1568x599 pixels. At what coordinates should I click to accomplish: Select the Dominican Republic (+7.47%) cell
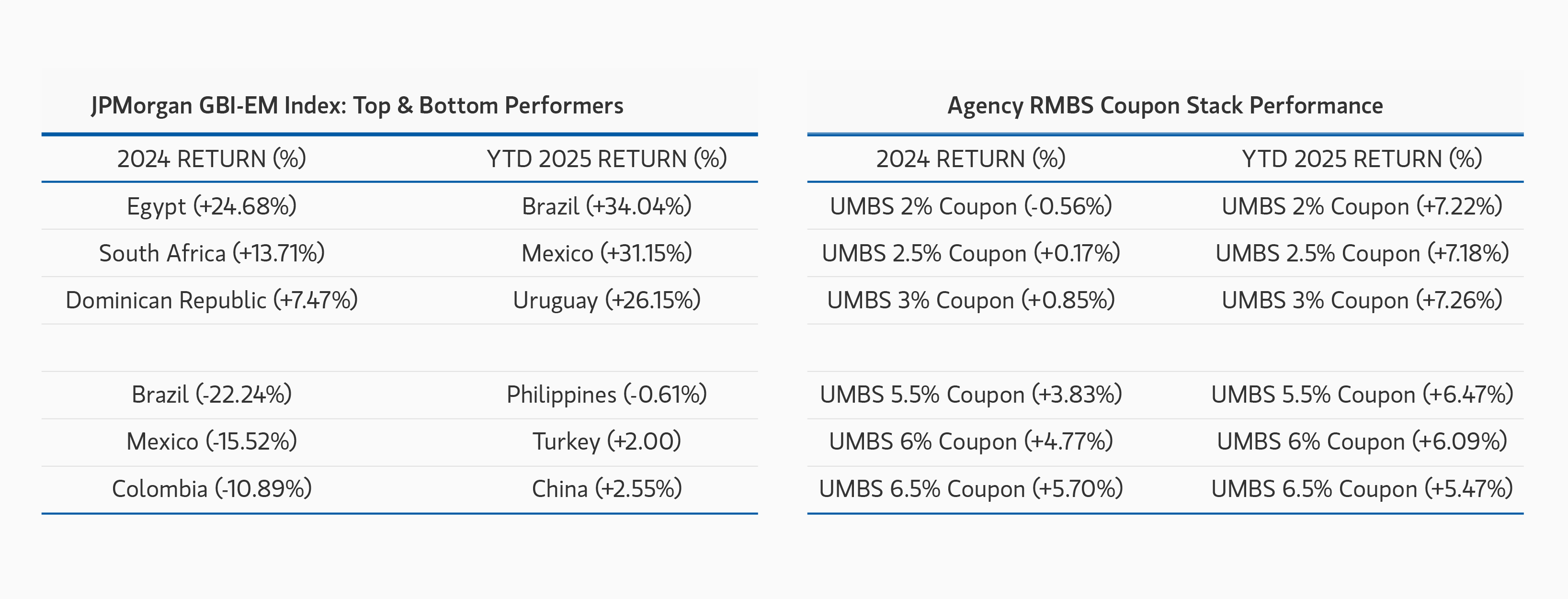point(211,300)
